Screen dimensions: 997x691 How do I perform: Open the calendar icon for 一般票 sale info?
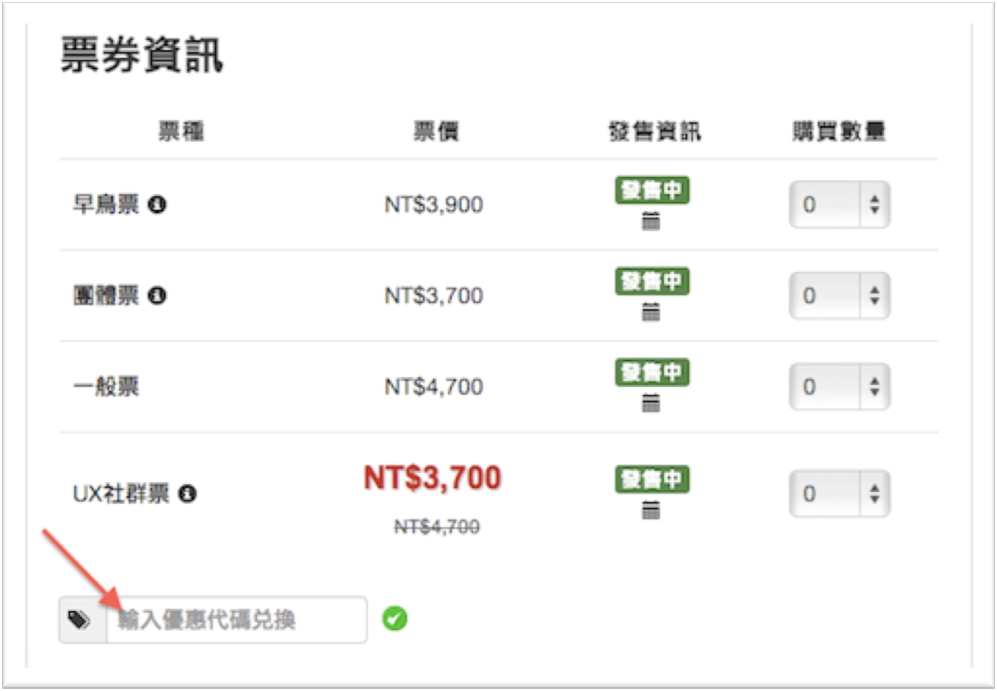click(x=651, y=404)
